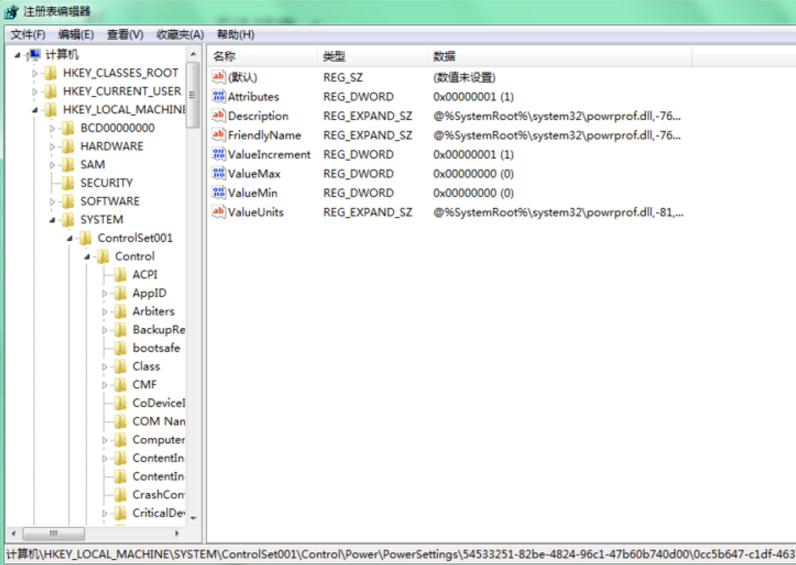Open the 帮助(H) menu
This screenshot has width=796, height=565.
[236, 35]
